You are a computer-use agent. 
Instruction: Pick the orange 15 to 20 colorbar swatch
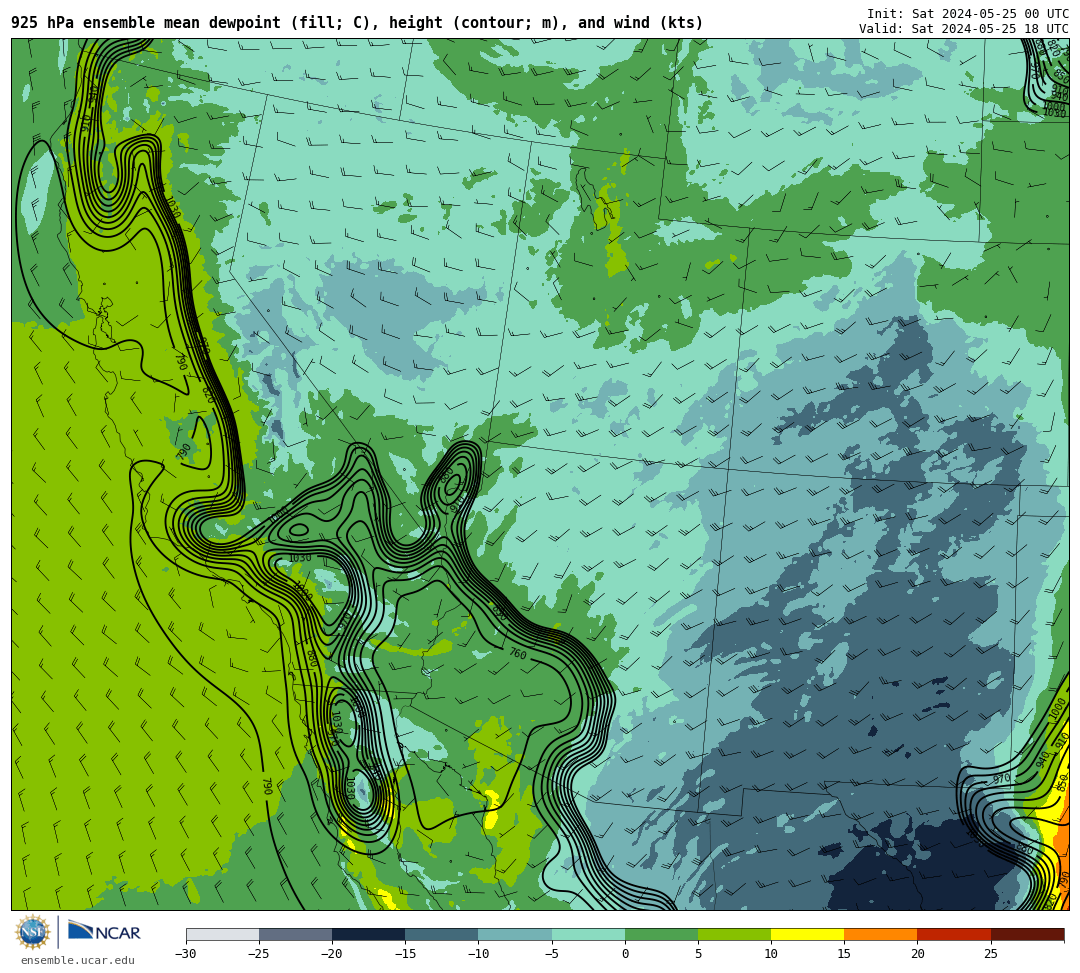pos(881,934)
